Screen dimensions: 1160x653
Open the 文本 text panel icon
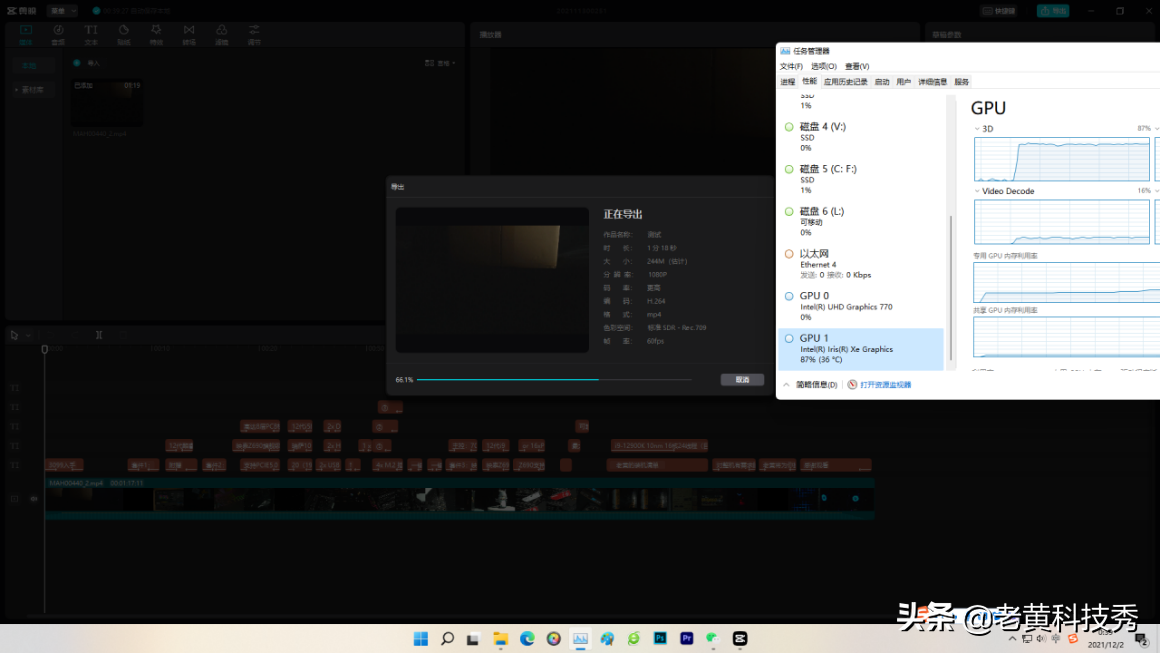91,34
